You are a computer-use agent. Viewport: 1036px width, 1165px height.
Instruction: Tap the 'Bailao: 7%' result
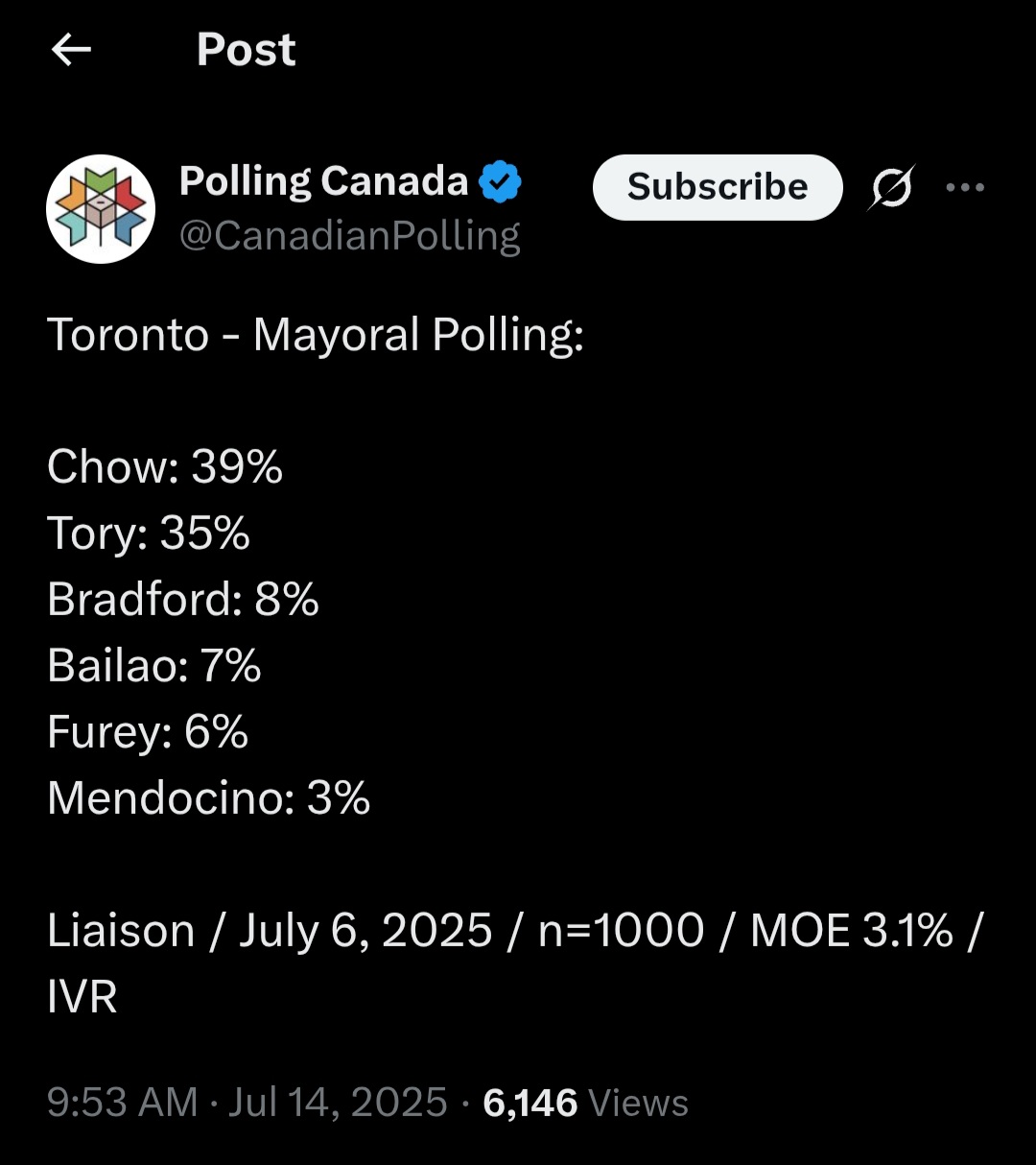click(154, 666)
